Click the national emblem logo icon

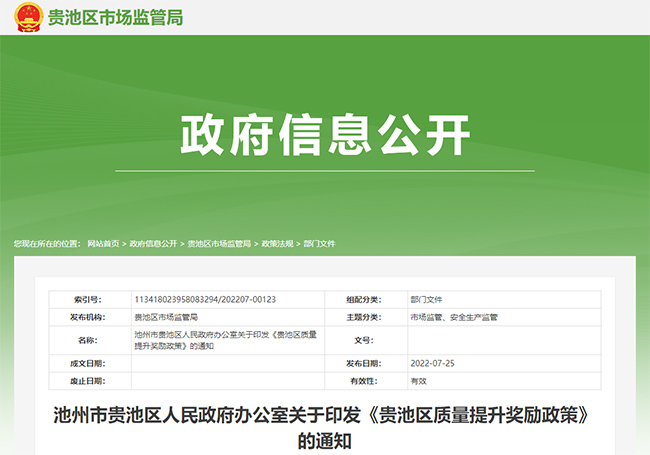pos(28,17)
